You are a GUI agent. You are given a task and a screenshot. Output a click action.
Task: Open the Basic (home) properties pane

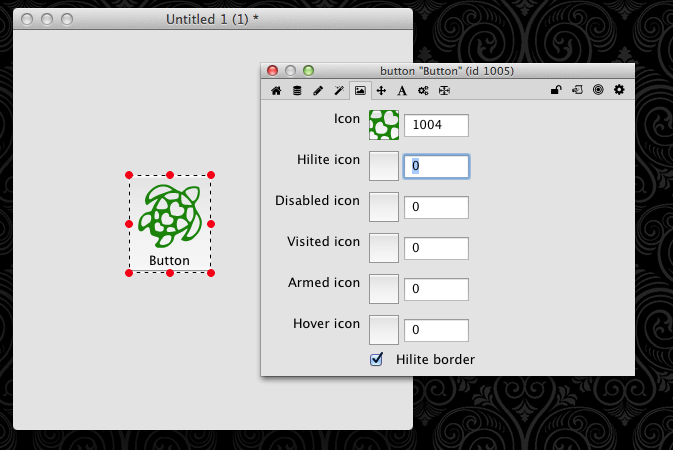(x=276, y=90)
